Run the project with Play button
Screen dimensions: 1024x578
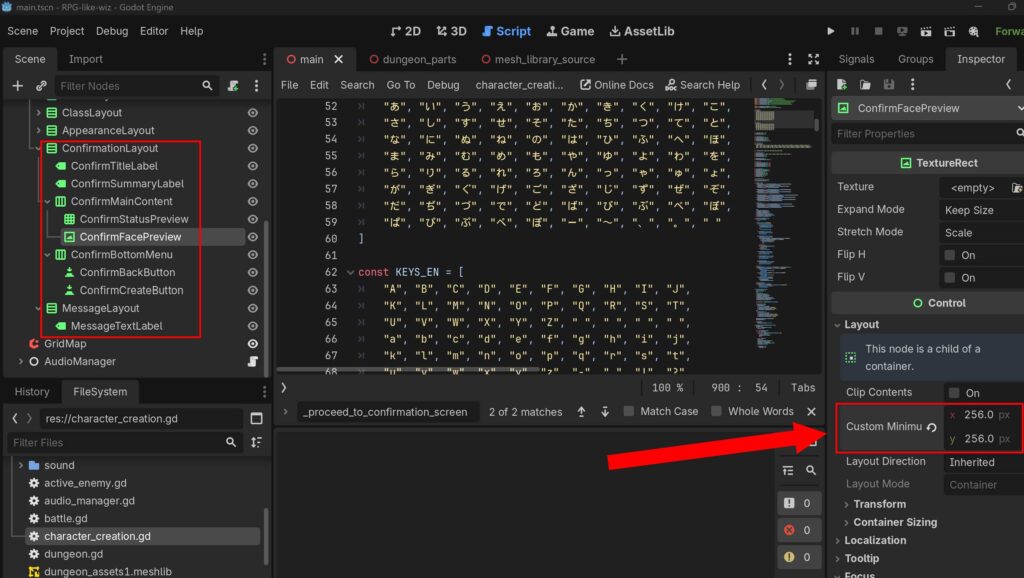(x=831, y=31)
